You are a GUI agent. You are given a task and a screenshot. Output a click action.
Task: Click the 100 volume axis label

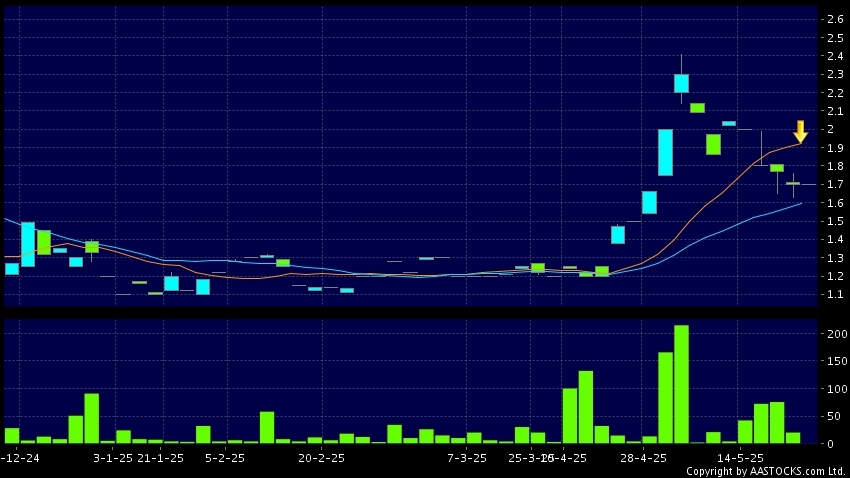pyautogui.click(x=838, y=389)
